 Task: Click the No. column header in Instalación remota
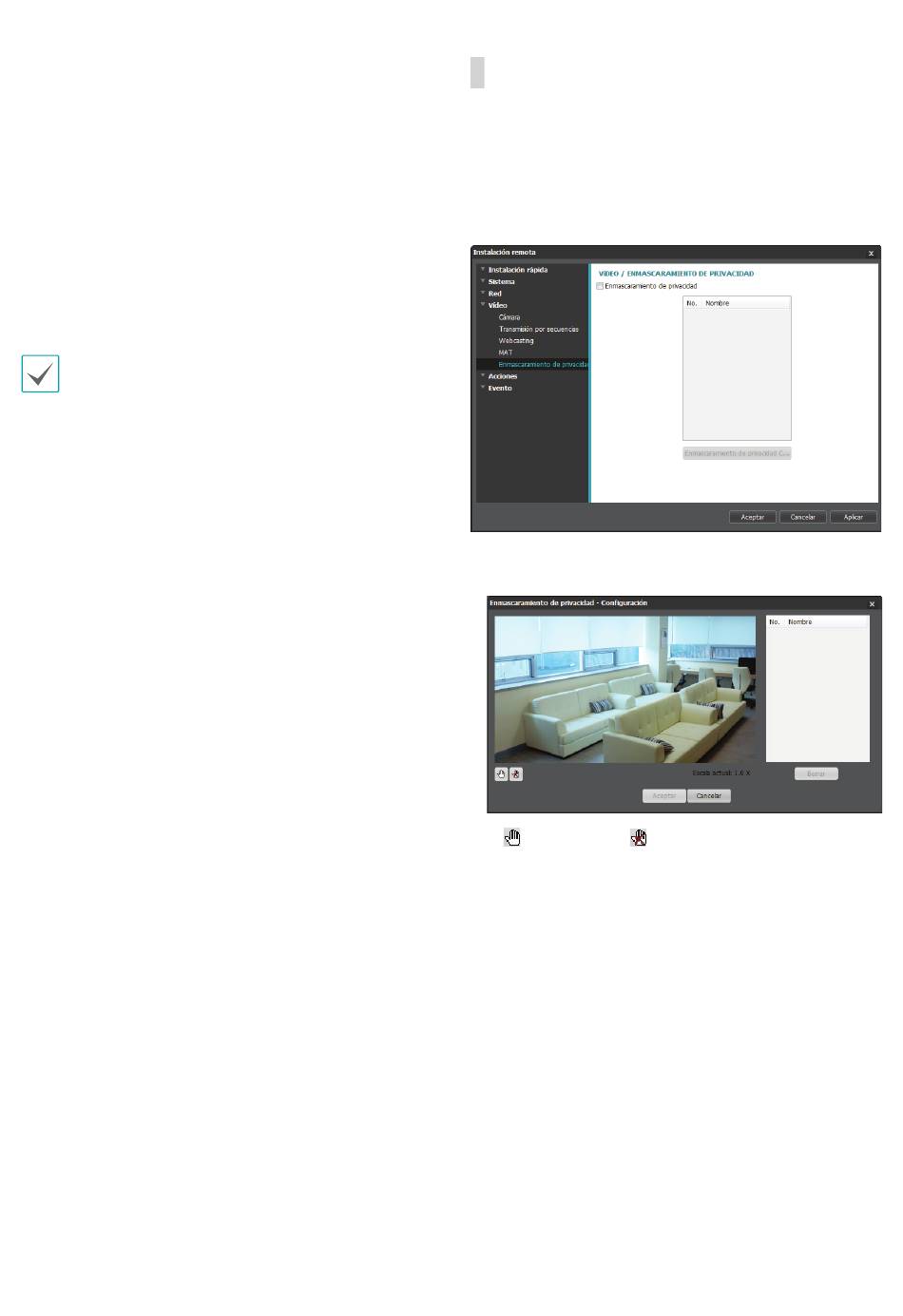tap(692, 303)
